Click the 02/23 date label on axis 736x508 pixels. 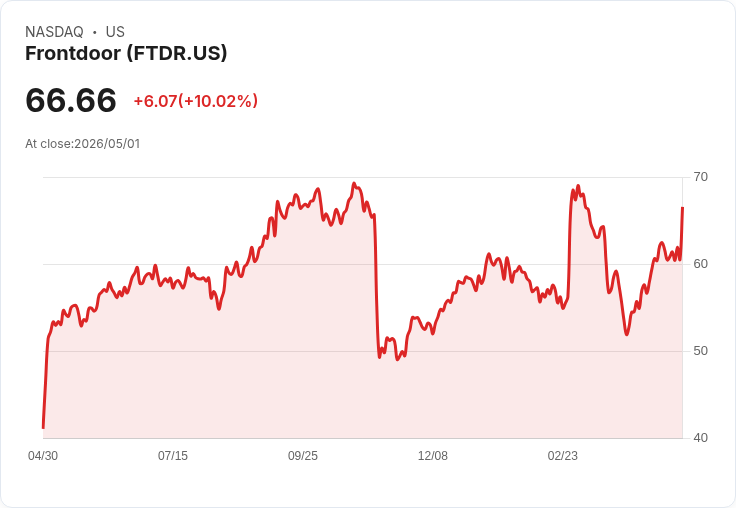(x=562, y=455)
